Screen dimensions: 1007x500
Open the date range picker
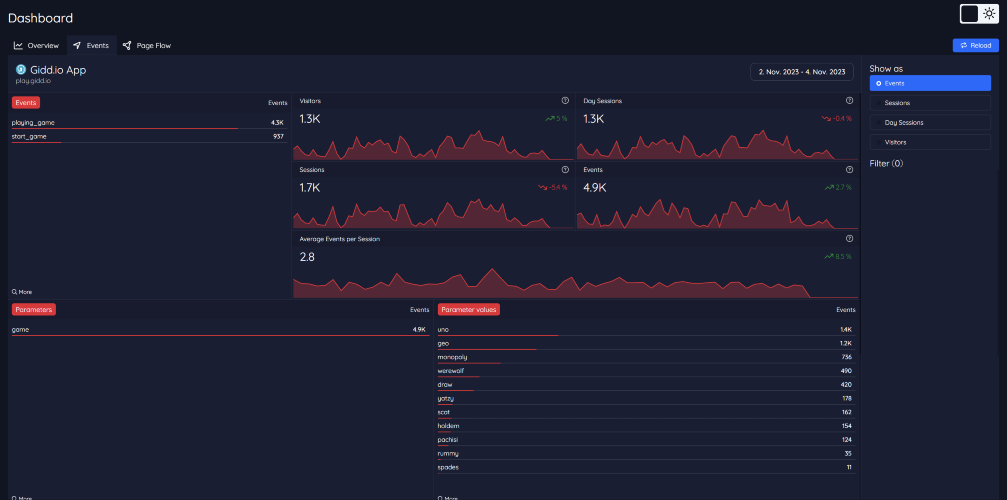pyautogui.click(x=801, y=72)
